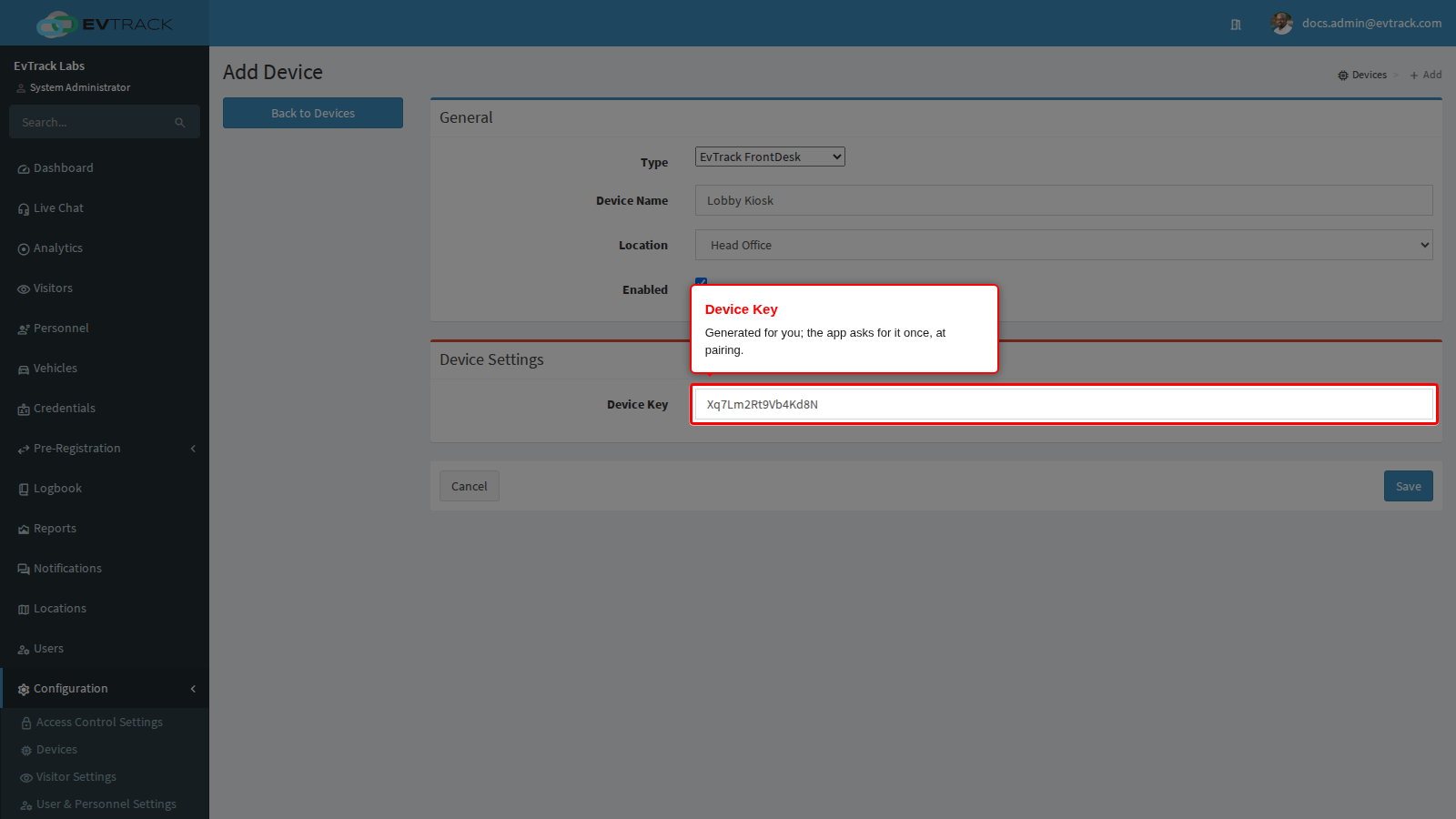Click the Locations map icon
This screenshot has width=1456, height=819.
tap(24, 610)
